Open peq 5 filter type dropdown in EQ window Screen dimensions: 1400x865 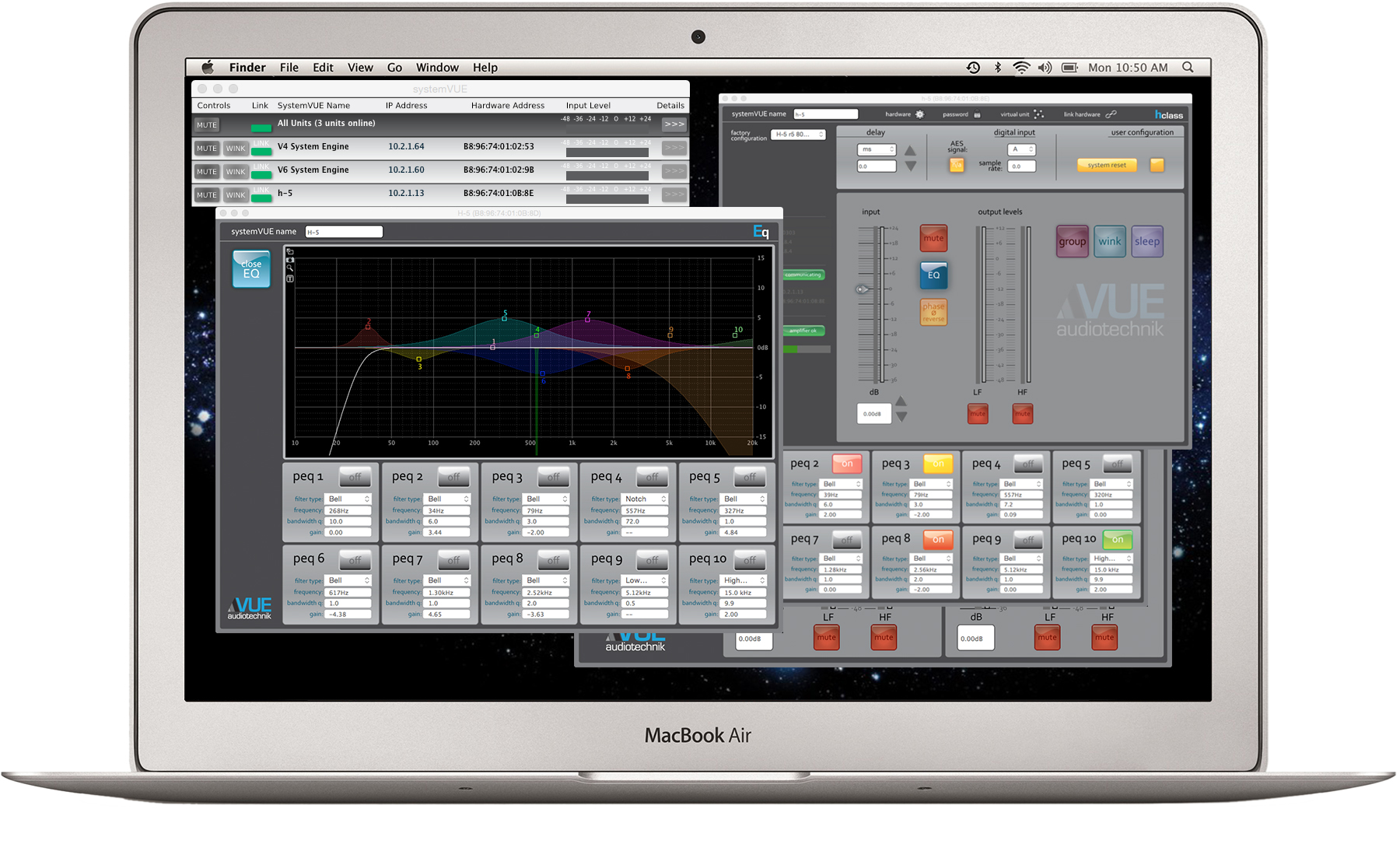744,499
